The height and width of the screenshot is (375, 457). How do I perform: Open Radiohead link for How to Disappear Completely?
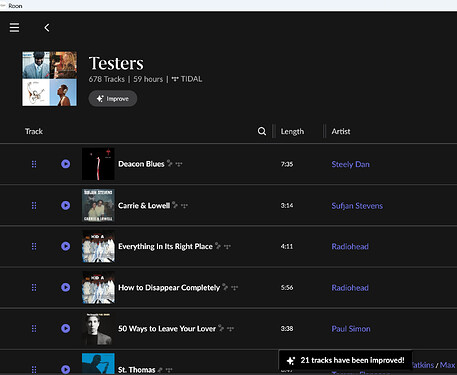(350, 288)
